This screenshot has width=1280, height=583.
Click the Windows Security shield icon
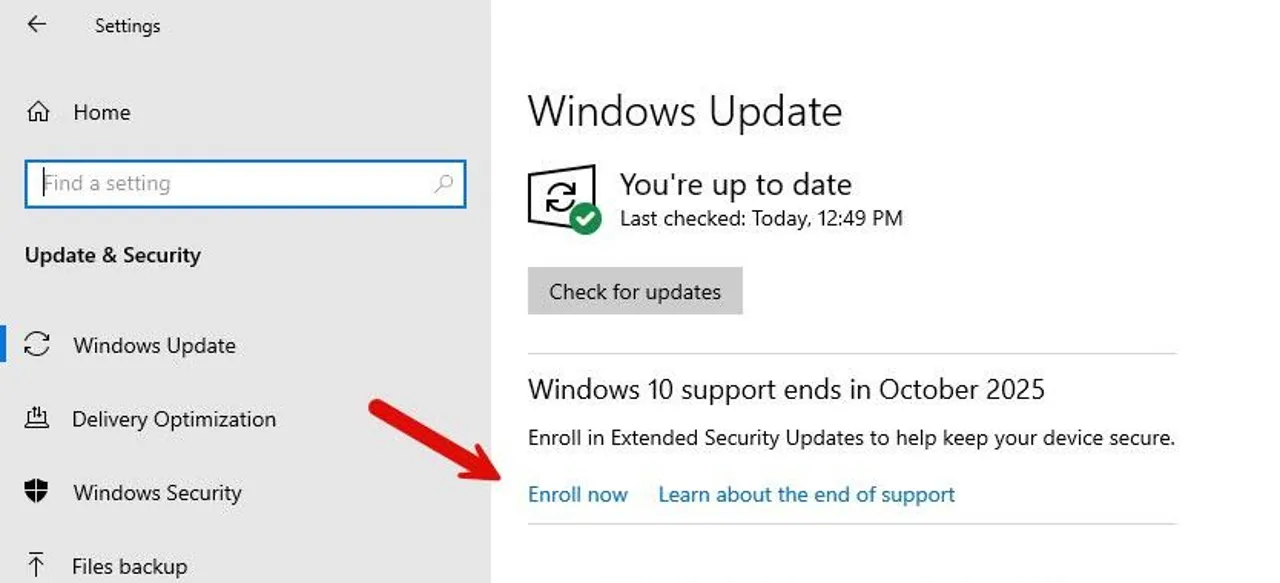click(x=37, y=492)
